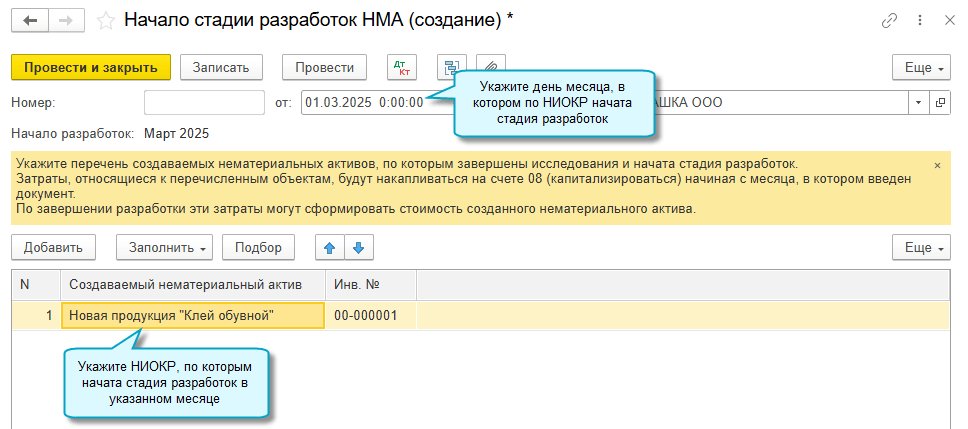Open document structure icon next to ДтКт
968x429 pixels.
[452, 67]
